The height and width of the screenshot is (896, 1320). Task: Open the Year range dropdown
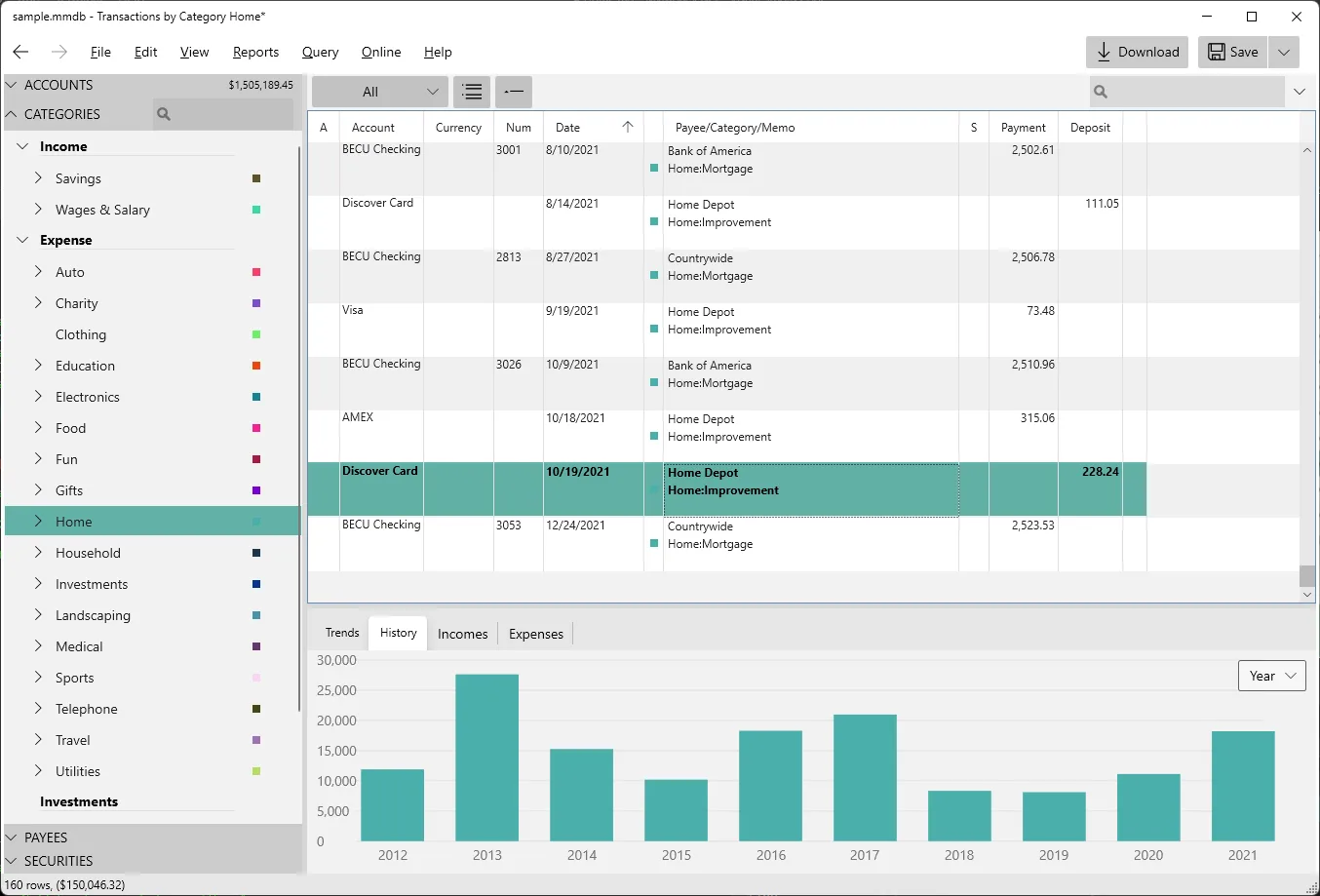click(1272, 676)
